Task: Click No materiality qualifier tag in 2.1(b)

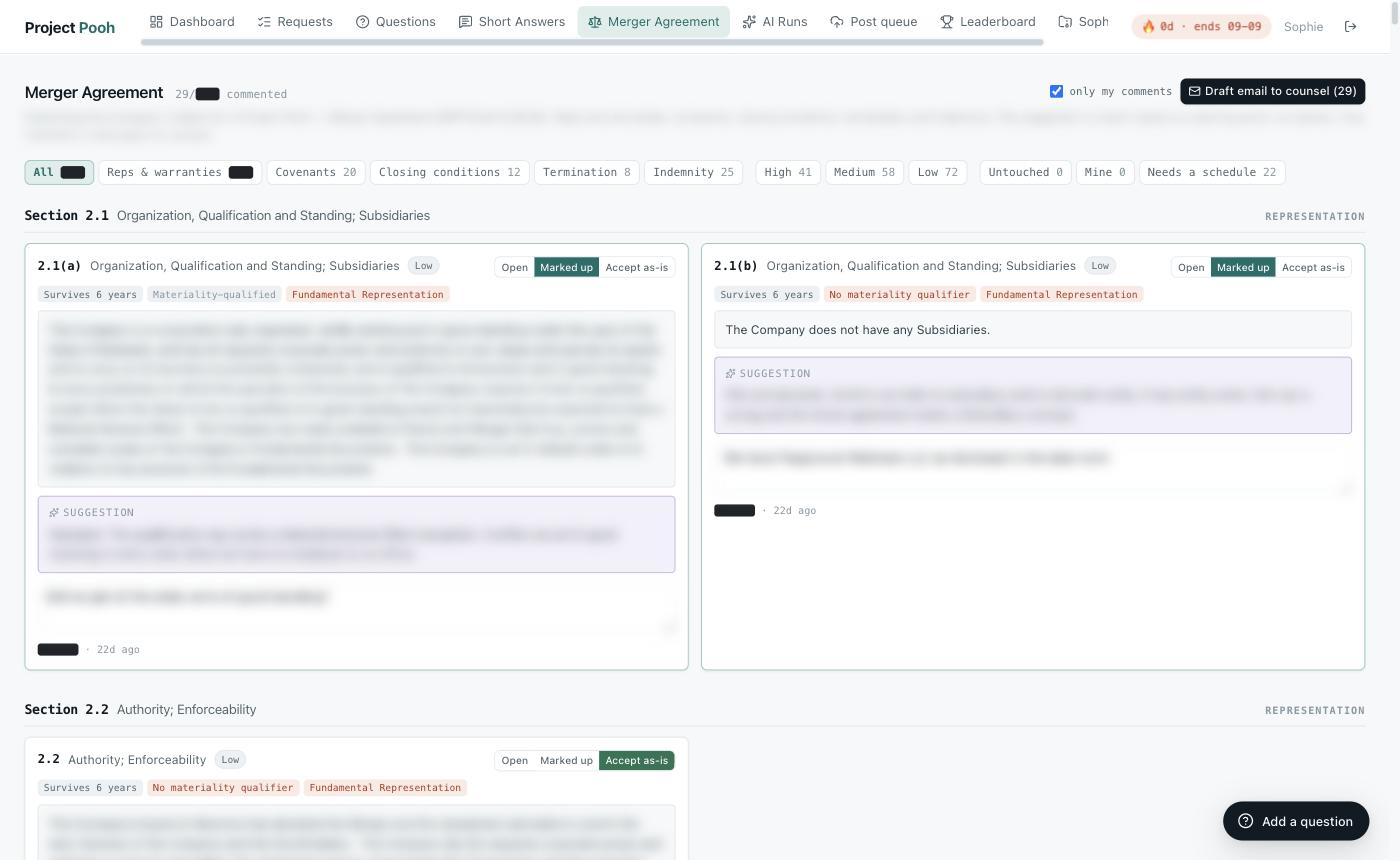Action: click(x=900, y=295)
